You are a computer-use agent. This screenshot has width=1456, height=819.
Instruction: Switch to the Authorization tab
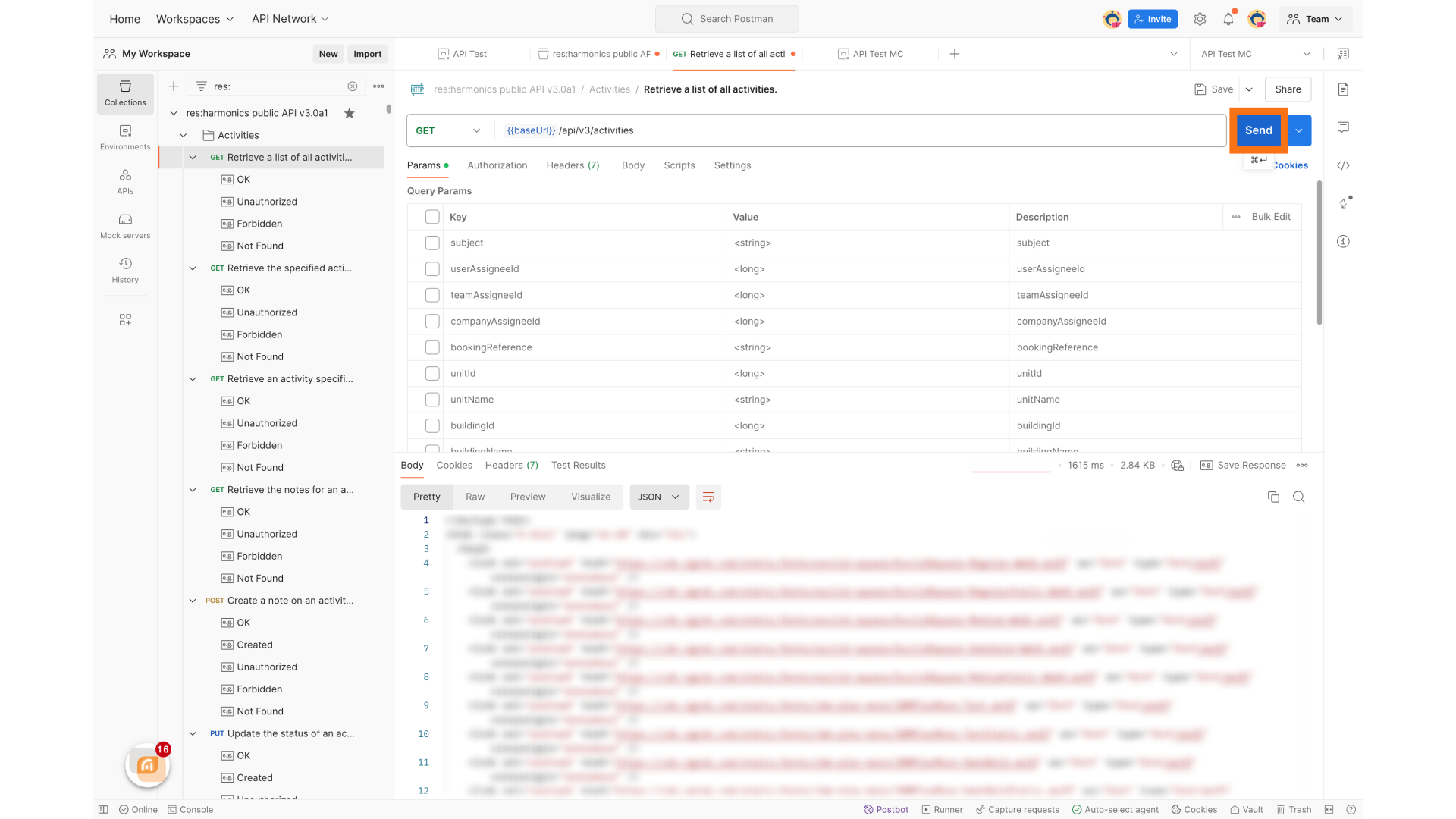497,165
